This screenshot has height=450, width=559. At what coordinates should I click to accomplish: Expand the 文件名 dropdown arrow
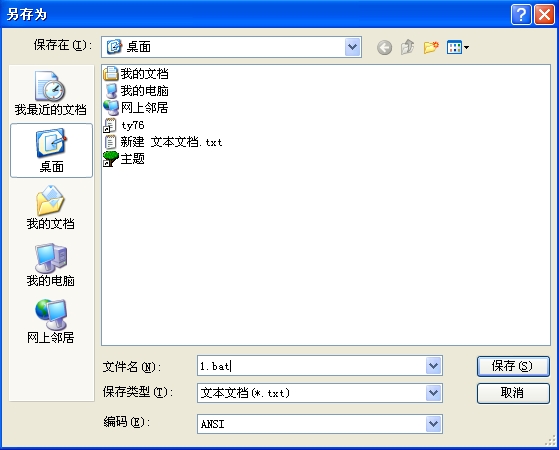(434, 365)
